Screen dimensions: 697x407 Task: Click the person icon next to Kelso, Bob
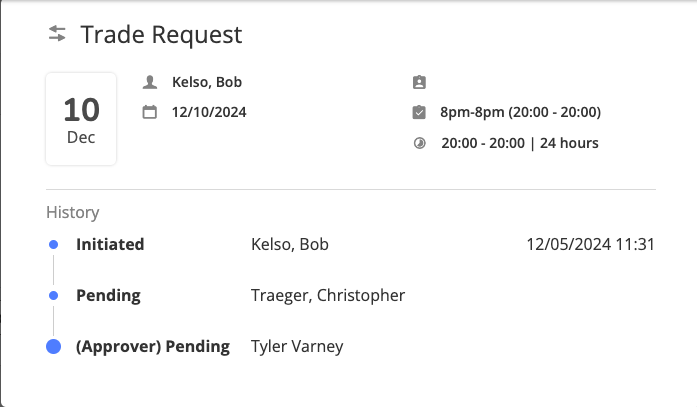[x=150, y=82]
